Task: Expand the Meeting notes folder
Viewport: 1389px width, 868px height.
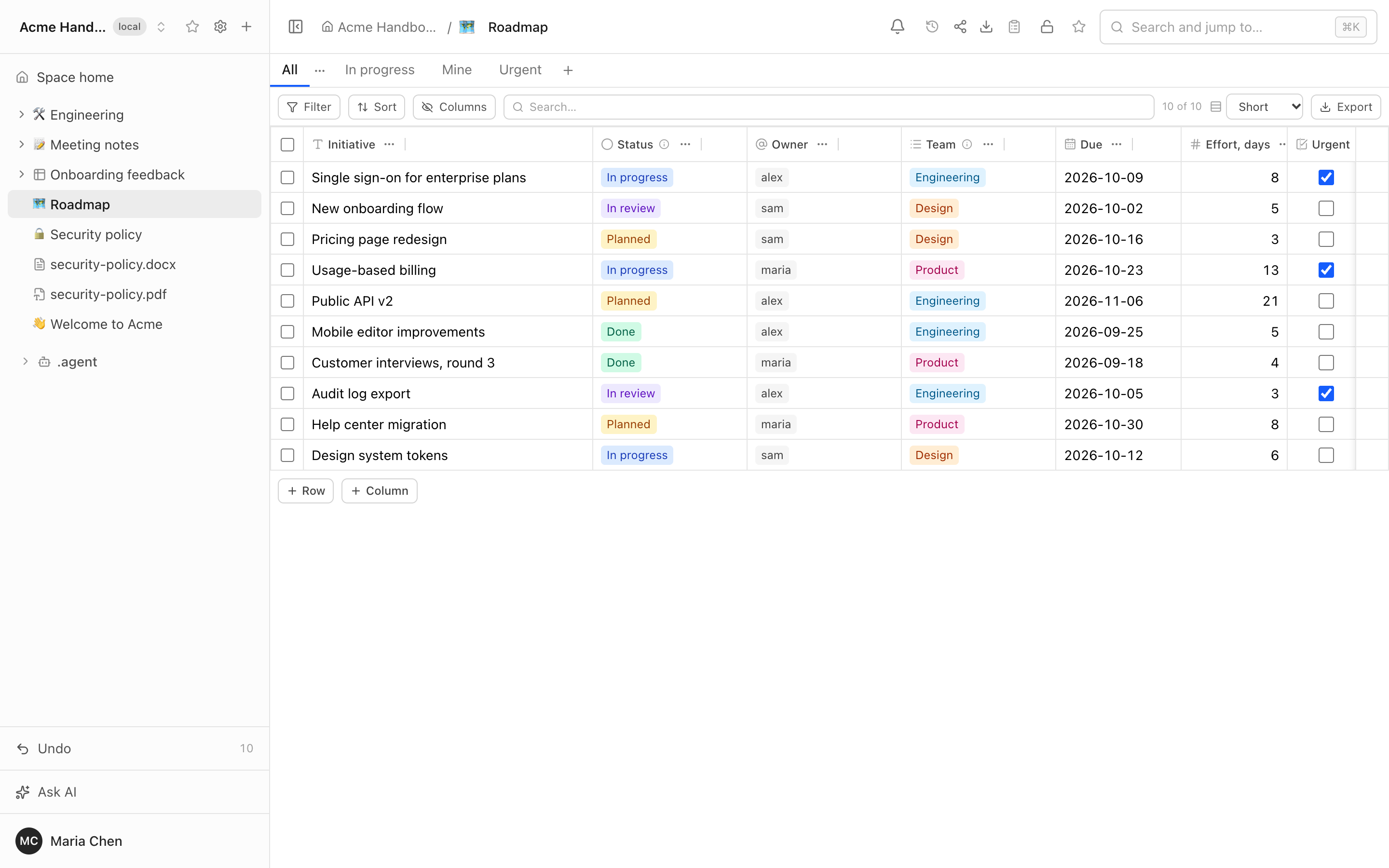Action: click(21, 144)
